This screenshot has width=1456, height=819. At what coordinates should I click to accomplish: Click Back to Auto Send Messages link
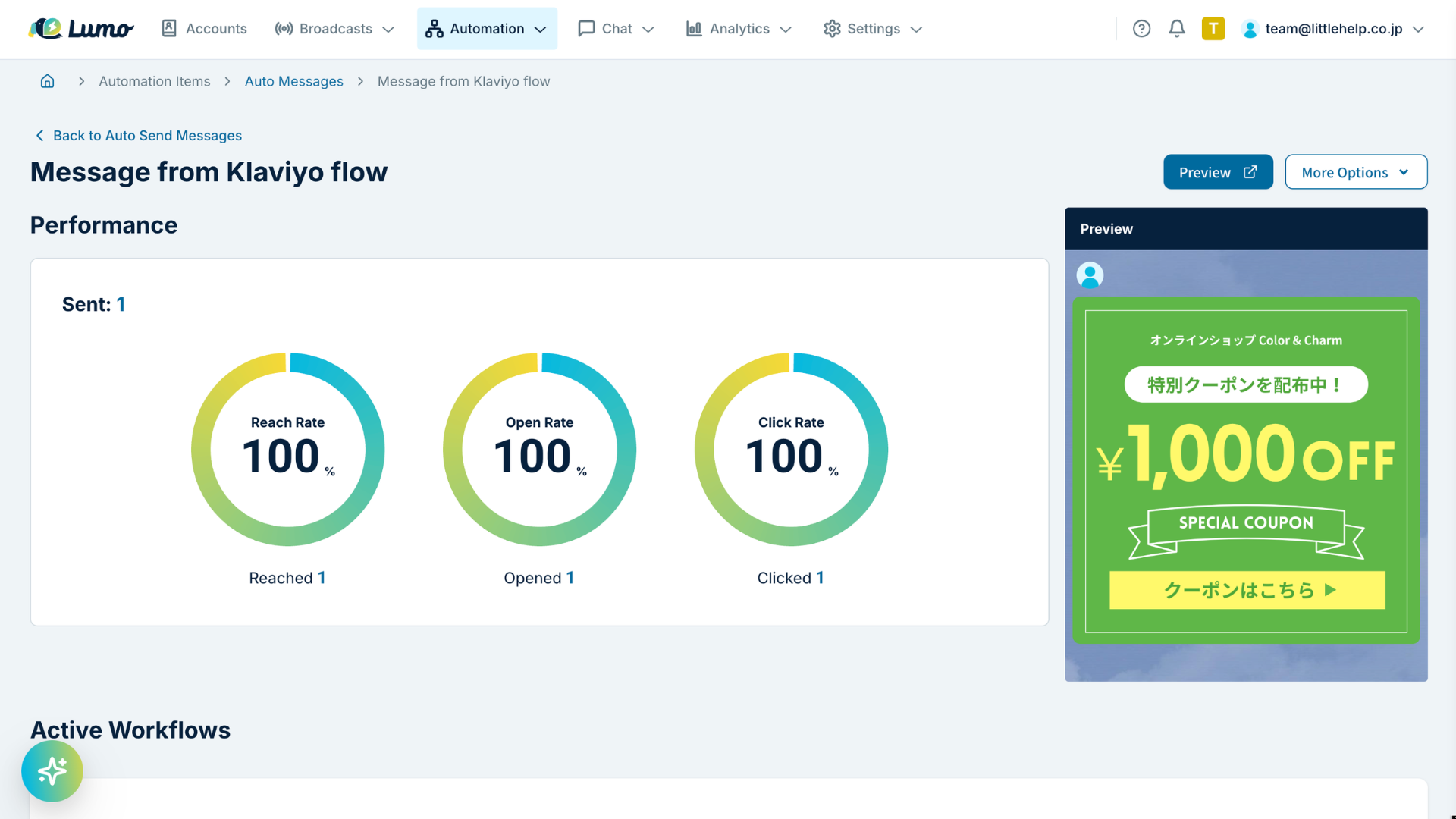[147, 135]
